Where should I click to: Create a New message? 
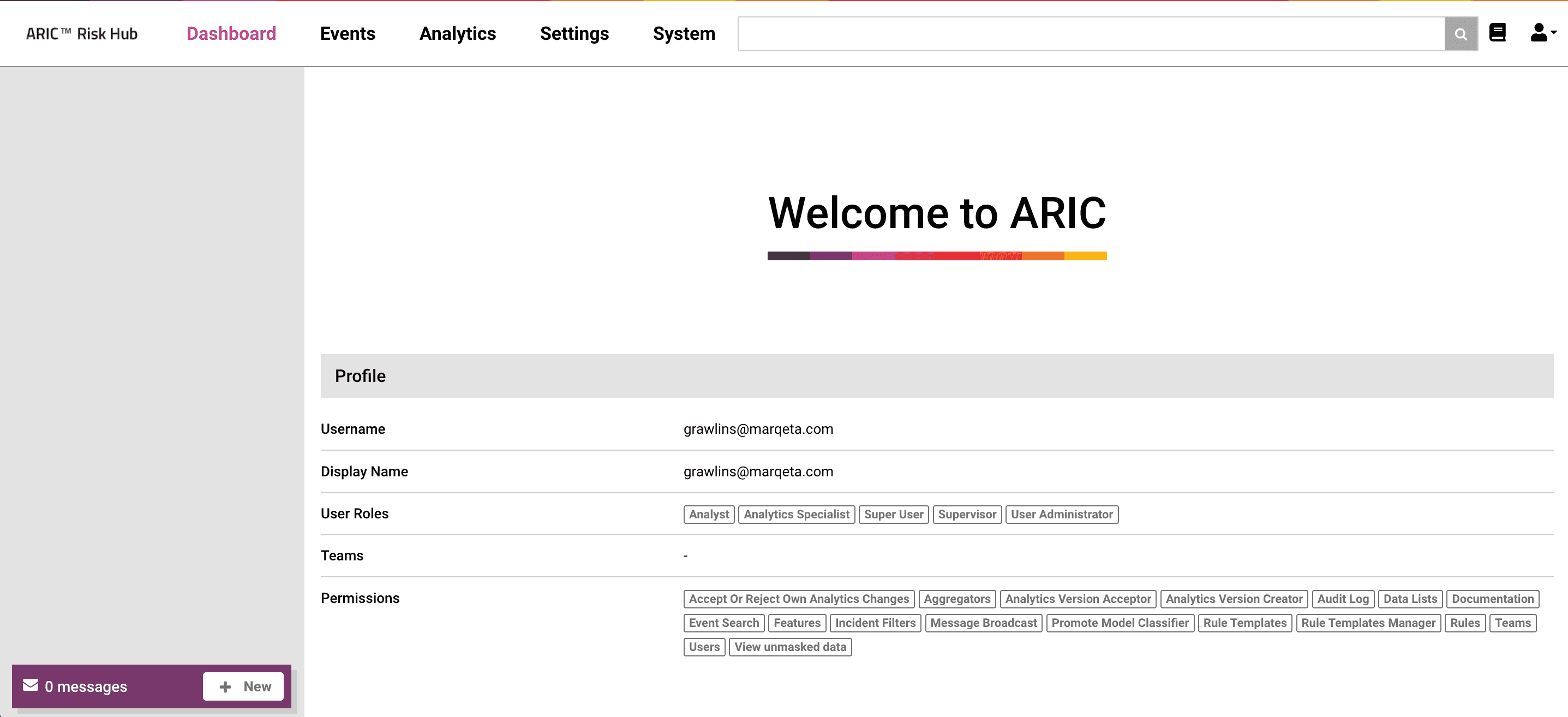243,686
